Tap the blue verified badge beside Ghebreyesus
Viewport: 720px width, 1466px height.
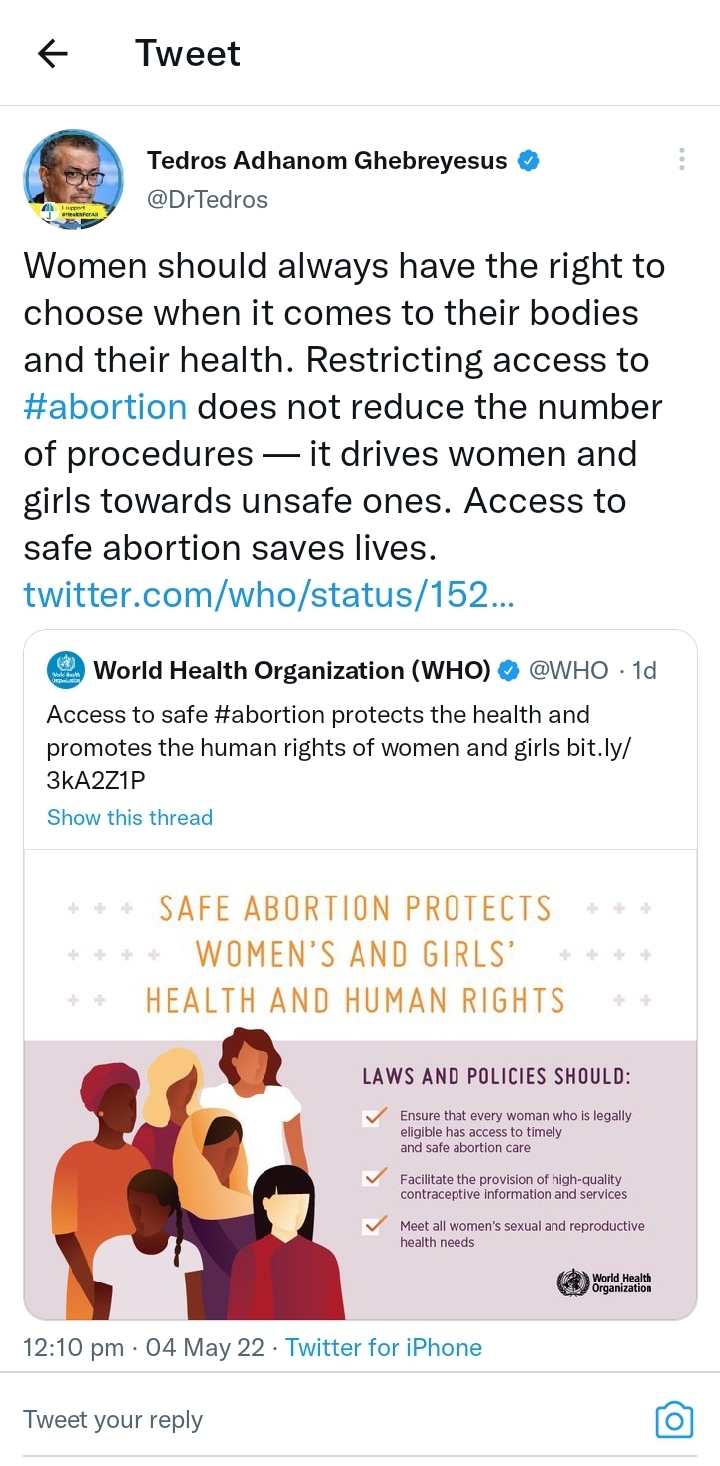coord(528,160)
